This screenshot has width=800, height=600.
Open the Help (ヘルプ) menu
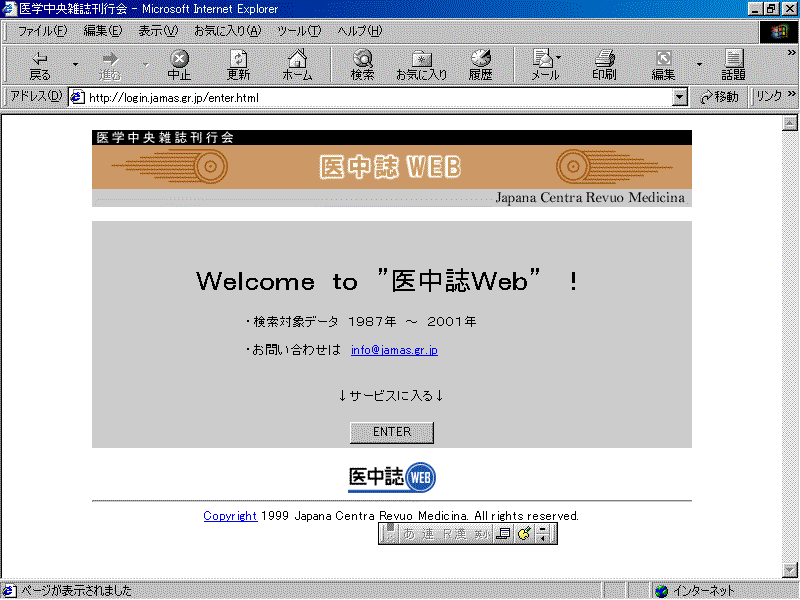[360, 31]
